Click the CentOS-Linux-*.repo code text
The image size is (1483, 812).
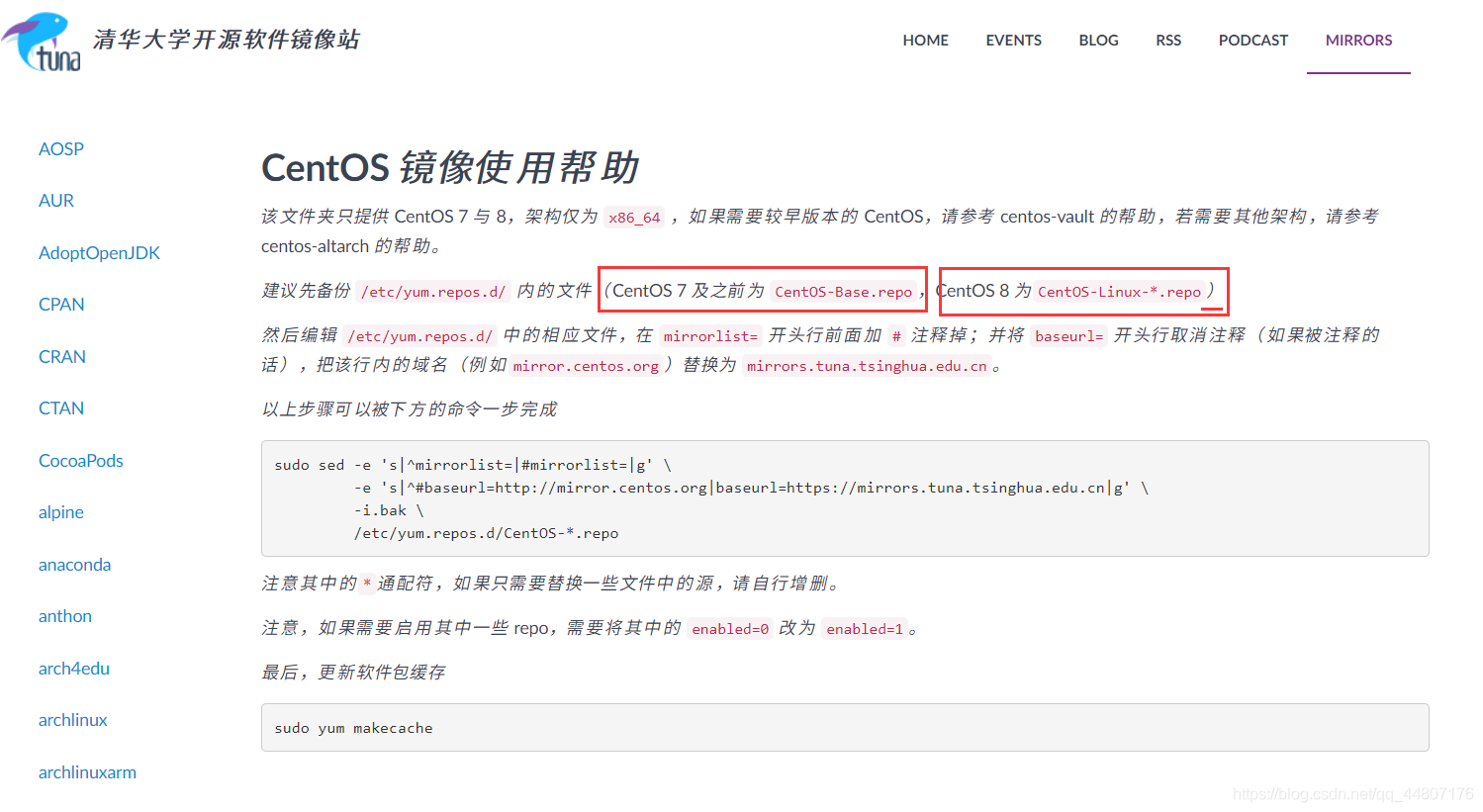[1119, 292]
